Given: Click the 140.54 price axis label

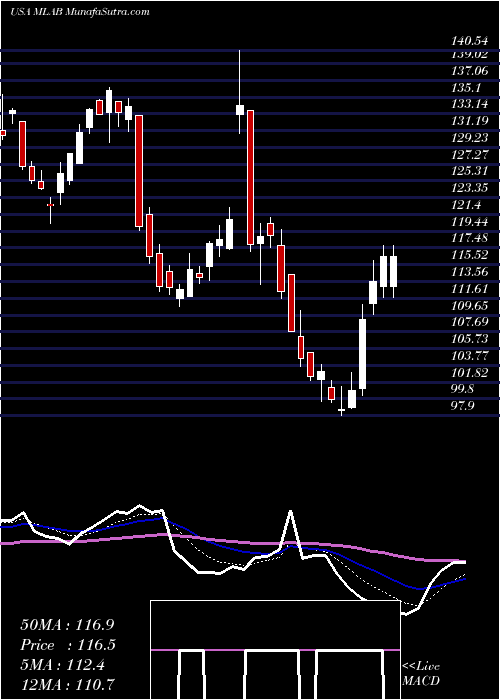Looking at the screenshot, I should 469,42.
